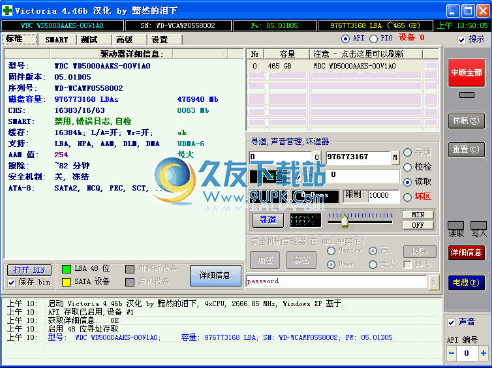492x368 pixels.
Task: Select the 校检 verify radio option
Action: [x=407, y=167]
